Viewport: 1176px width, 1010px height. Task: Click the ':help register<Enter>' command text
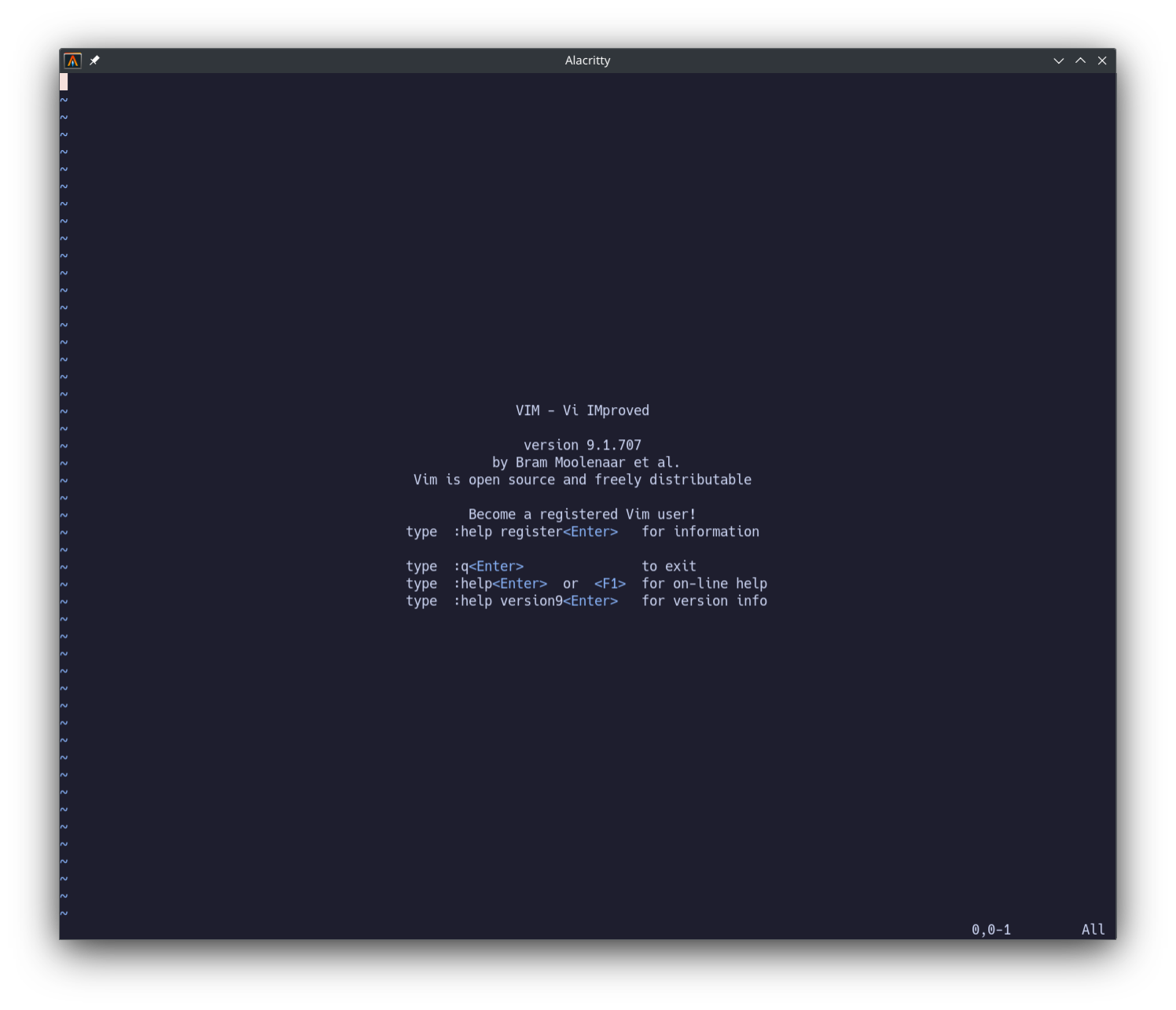[535, 531]
